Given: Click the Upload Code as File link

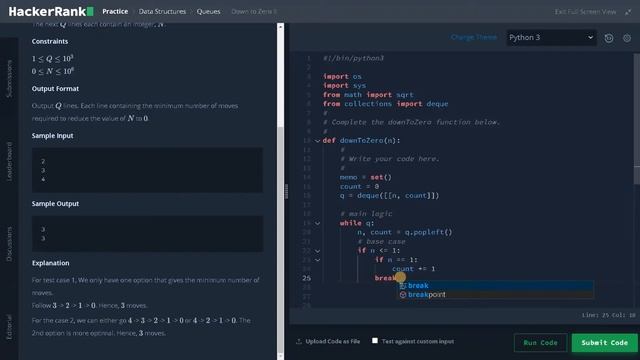Looking at the screenshot, I should [x=333, y=341].
